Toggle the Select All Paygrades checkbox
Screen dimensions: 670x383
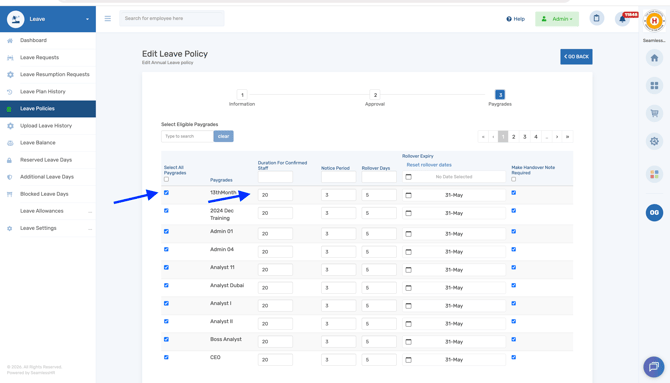pos(166,179)
